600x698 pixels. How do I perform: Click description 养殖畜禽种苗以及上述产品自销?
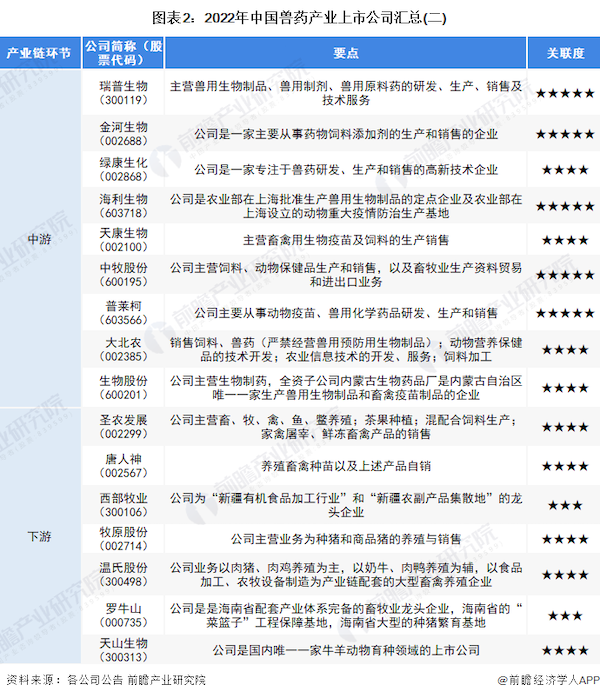[x=346, y=467]
